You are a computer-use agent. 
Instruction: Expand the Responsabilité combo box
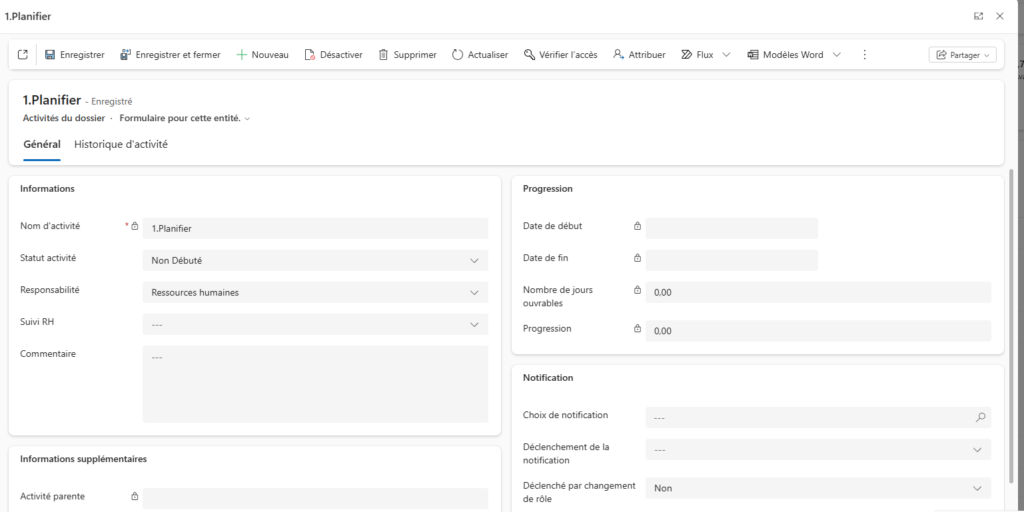tap(474, 293)
